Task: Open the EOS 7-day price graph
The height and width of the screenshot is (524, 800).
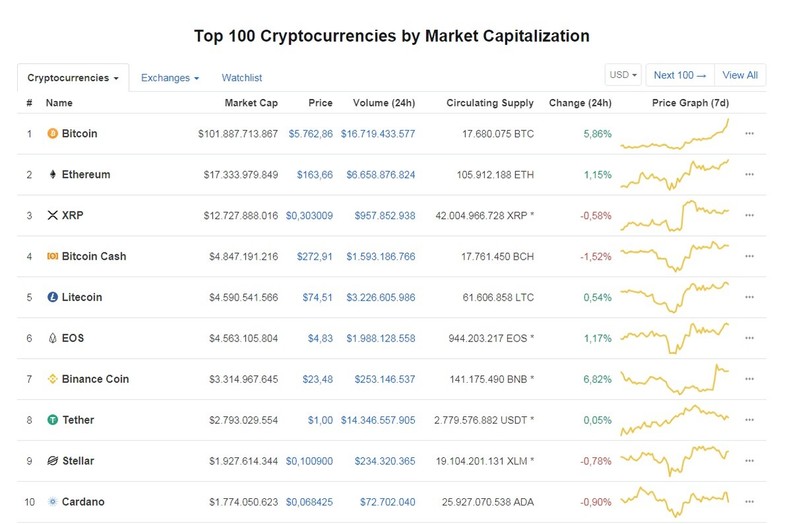Action: coord(674,338)
